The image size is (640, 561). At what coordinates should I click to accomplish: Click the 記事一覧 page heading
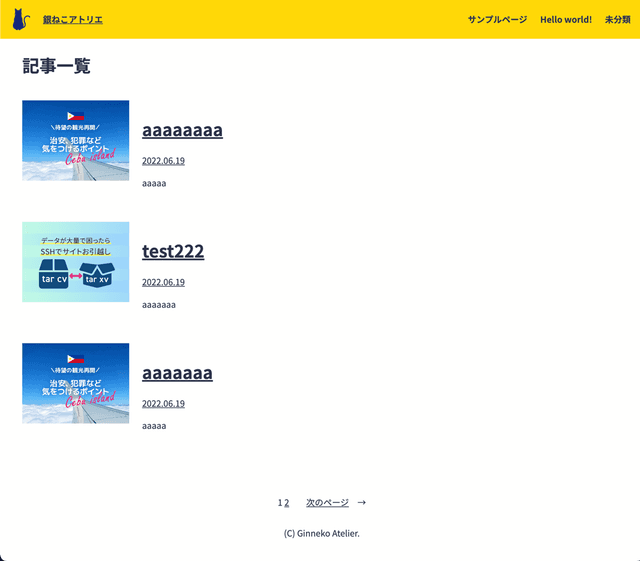coord(56,66)
